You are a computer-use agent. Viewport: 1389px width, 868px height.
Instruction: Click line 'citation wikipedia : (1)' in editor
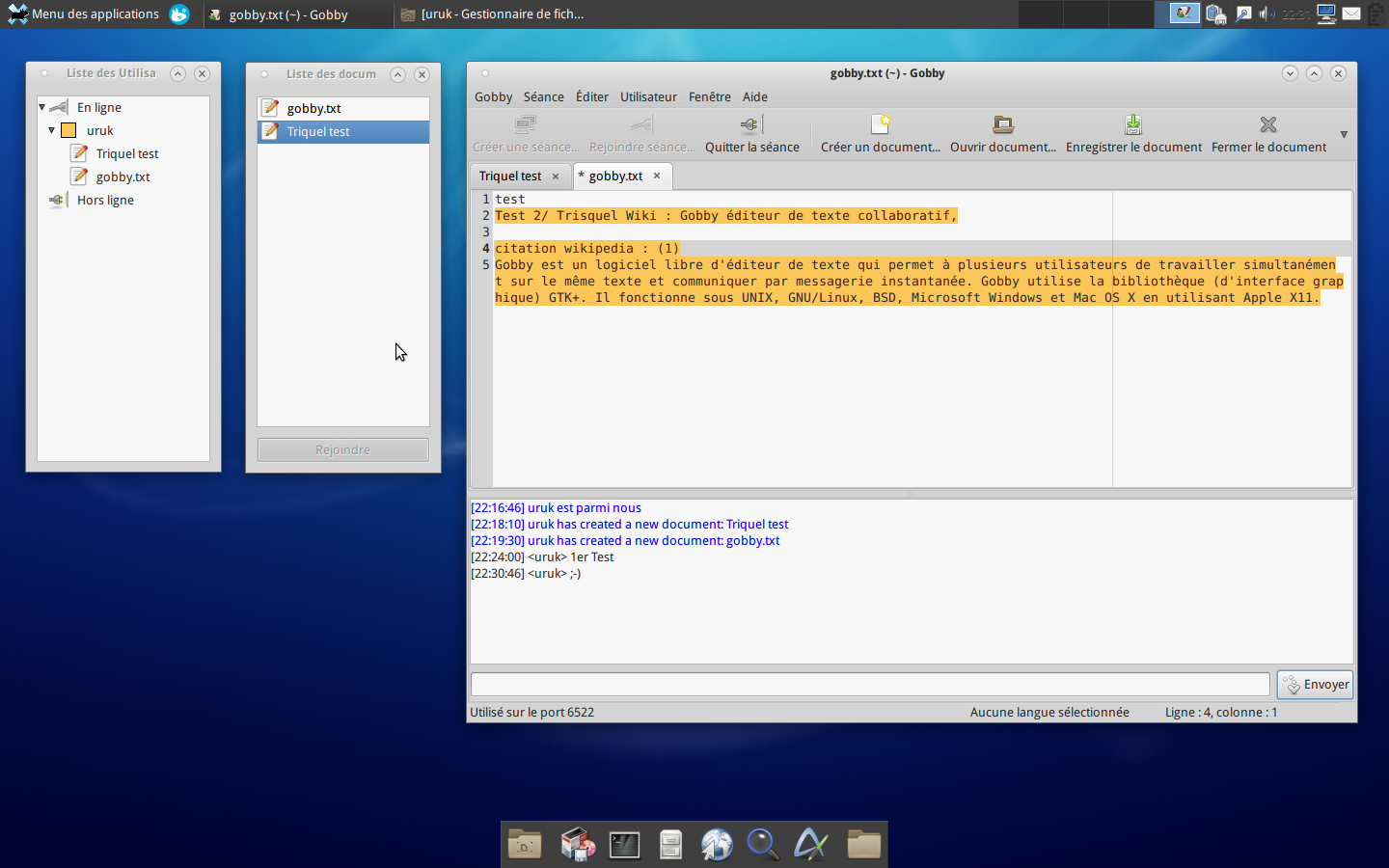587,248
